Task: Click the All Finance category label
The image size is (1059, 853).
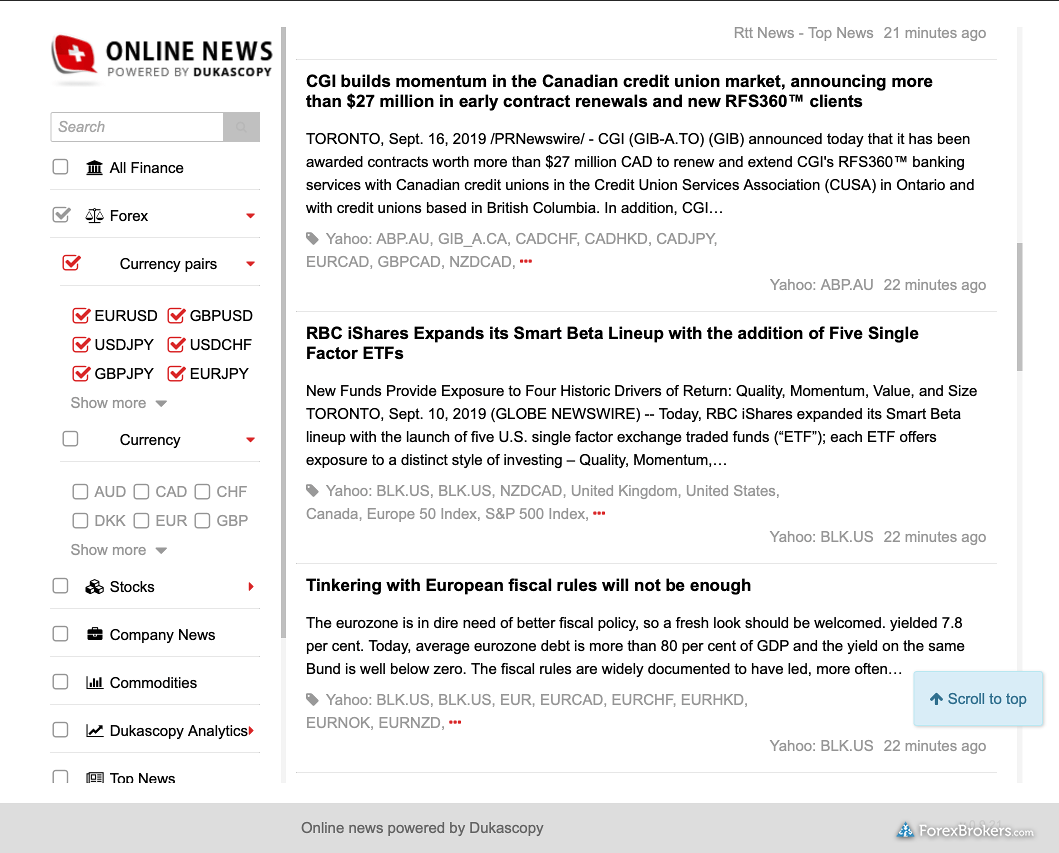Action: 147,167
